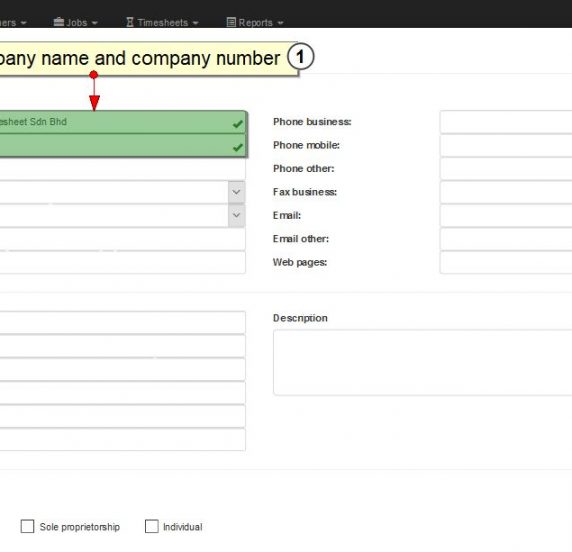Click the list icon beside Reports

[x=231, y=22]
